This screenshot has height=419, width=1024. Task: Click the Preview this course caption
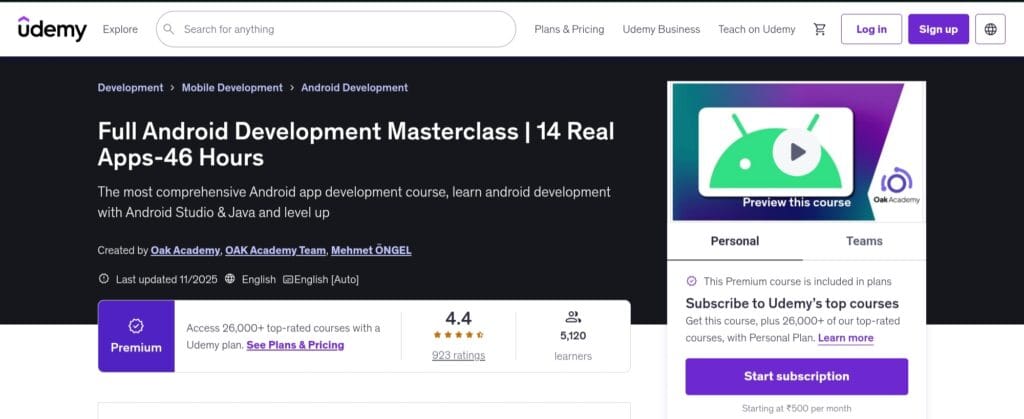796,202
